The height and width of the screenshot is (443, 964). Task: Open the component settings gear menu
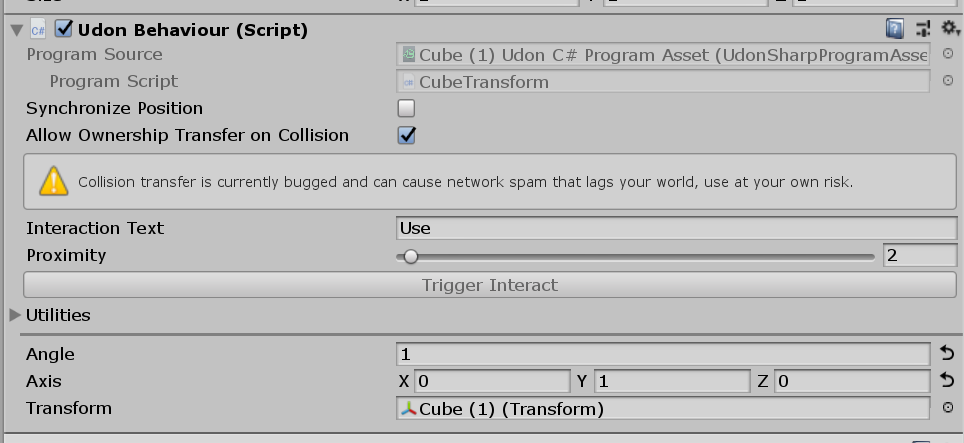[948, 30]
